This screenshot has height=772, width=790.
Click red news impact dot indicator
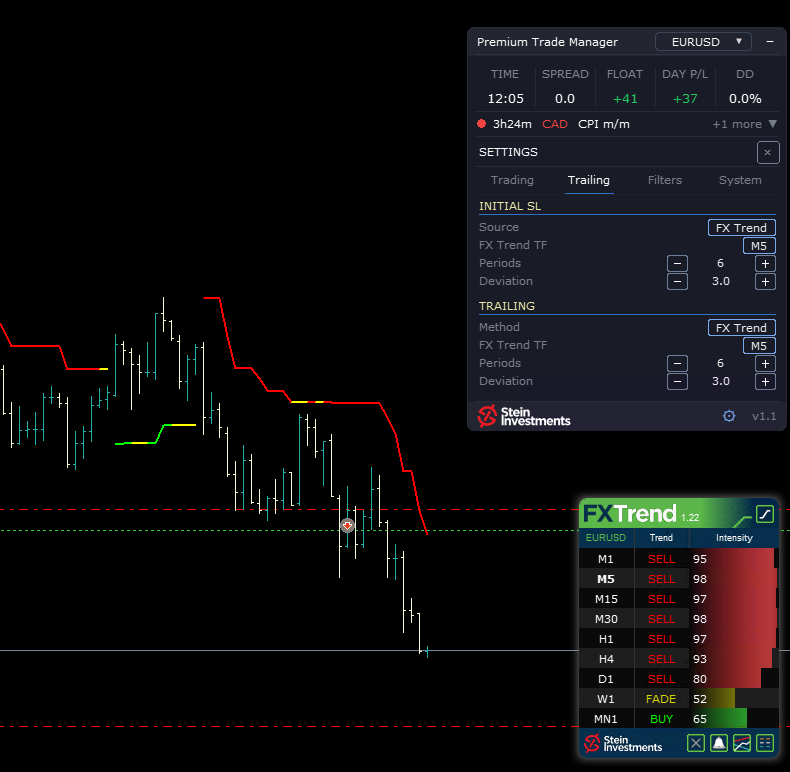[x=481, y=123]
